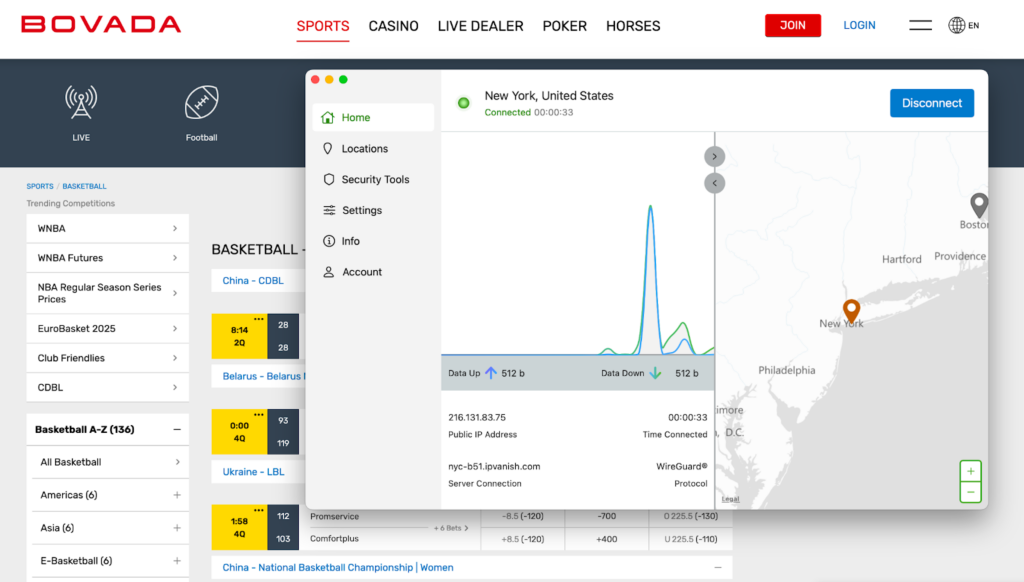
Task: Open the Settings sliders icon
Action: (328, 210)
